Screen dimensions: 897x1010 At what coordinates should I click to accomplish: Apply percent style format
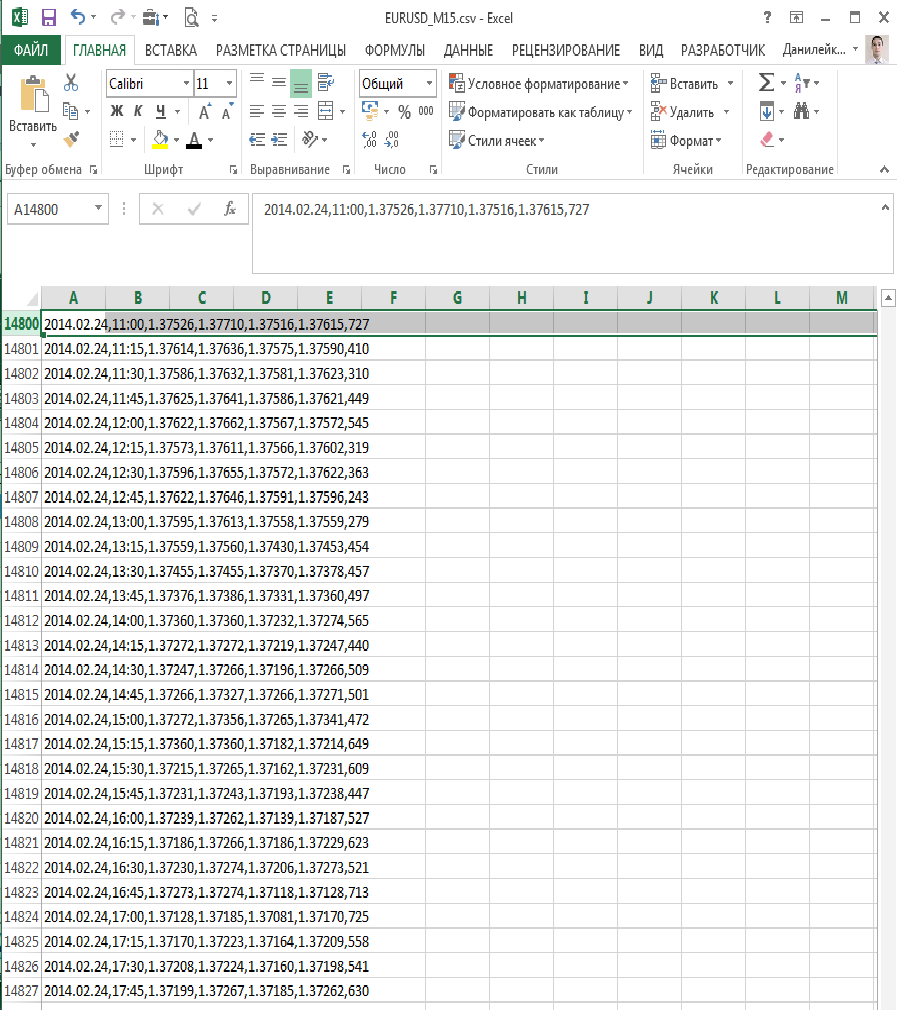[x=404, y=112]
